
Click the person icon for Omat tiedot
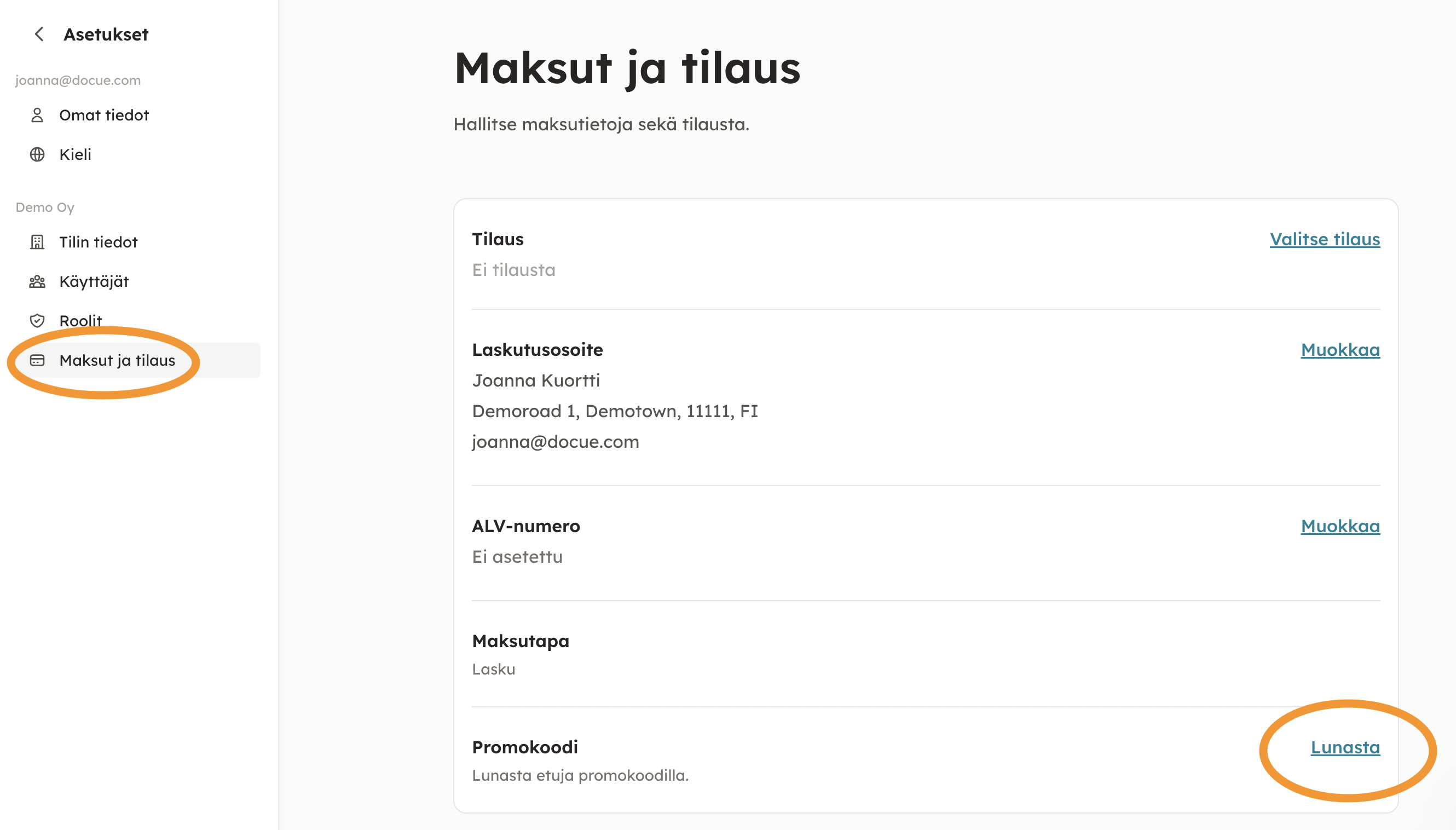point(37,115)
